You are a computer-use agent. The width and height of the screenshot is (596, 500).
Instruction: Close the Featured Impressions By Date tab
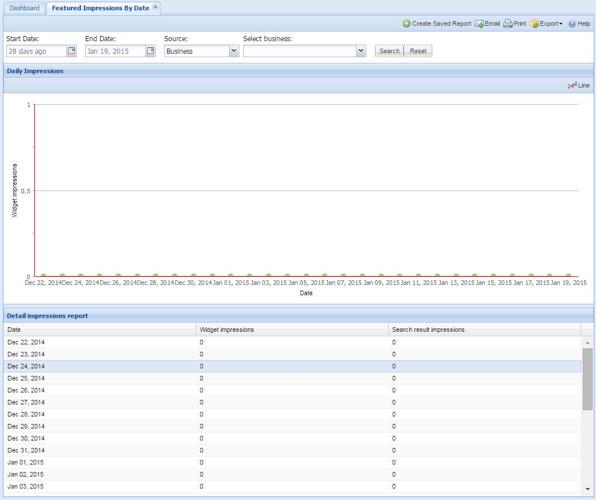155,7
